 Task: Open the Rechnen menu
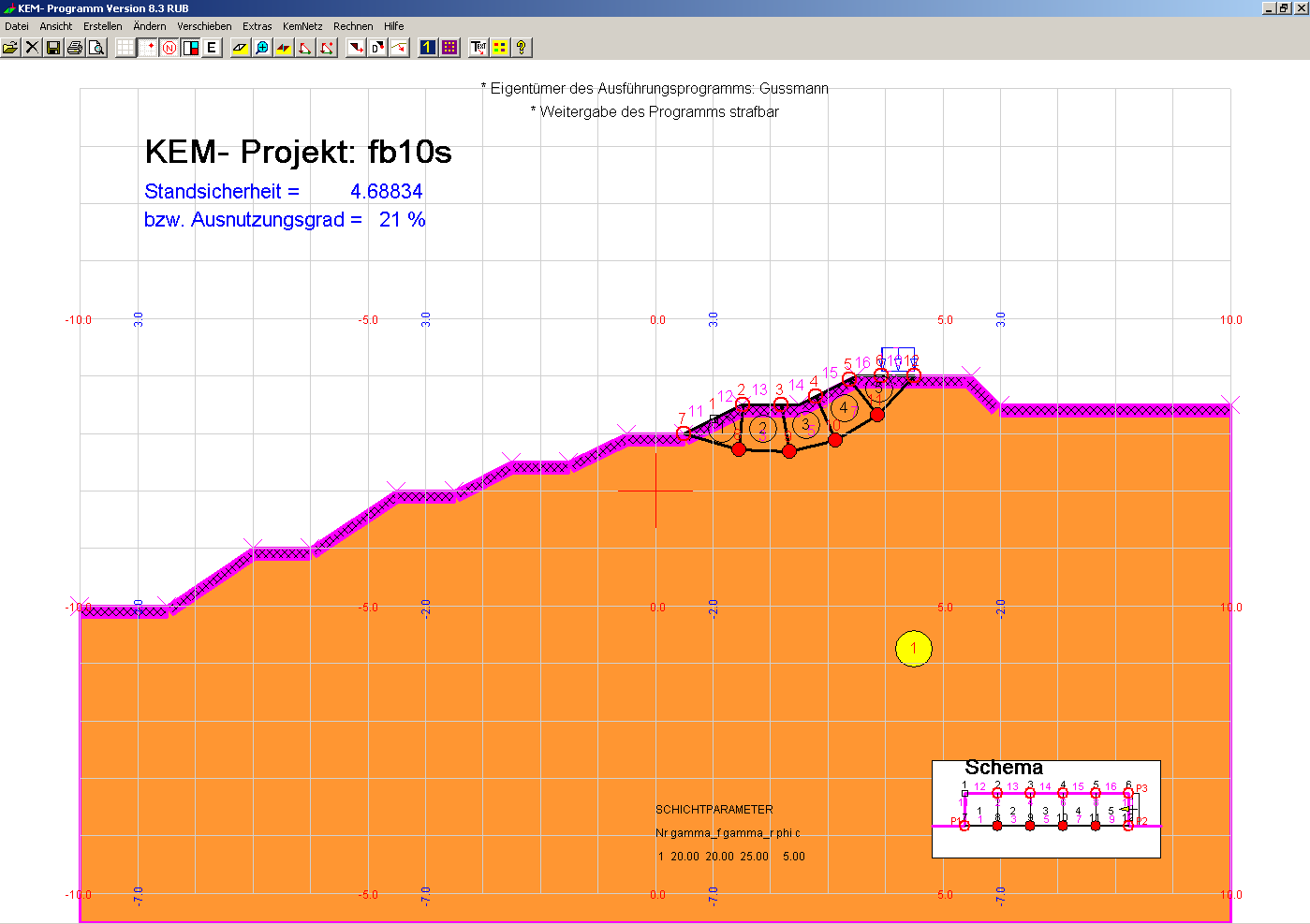353,26
